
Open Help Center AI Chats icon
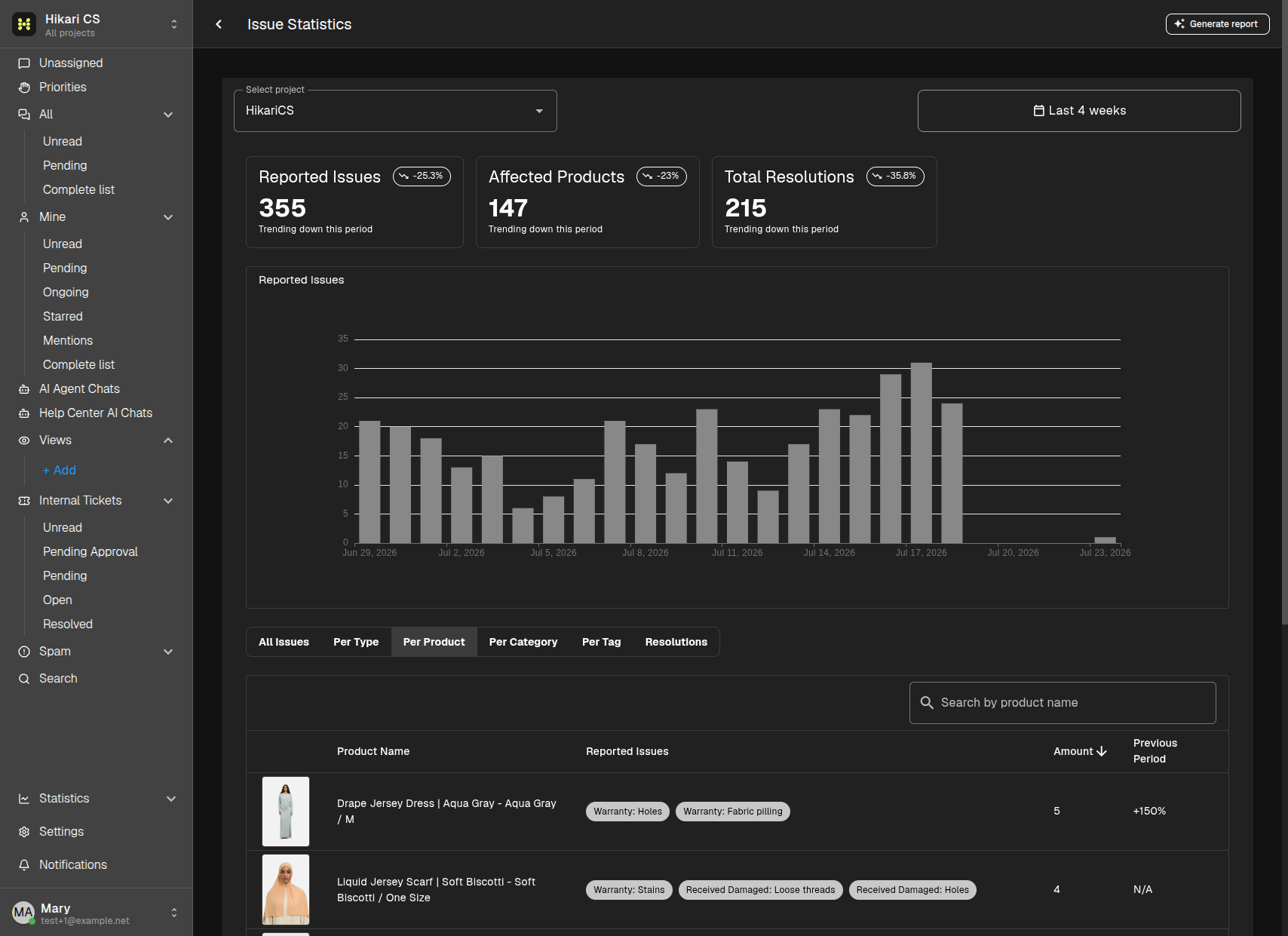tap(24, 413)
